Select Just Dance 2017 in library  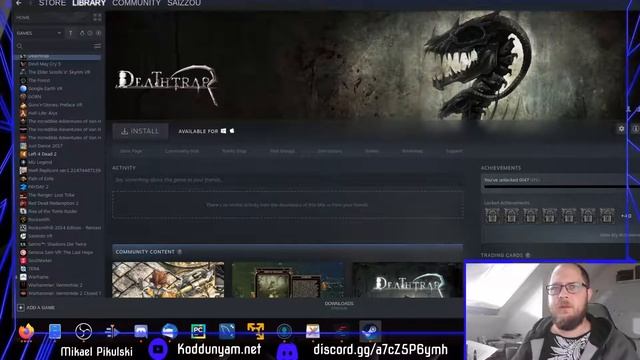[x=45, y=146]
